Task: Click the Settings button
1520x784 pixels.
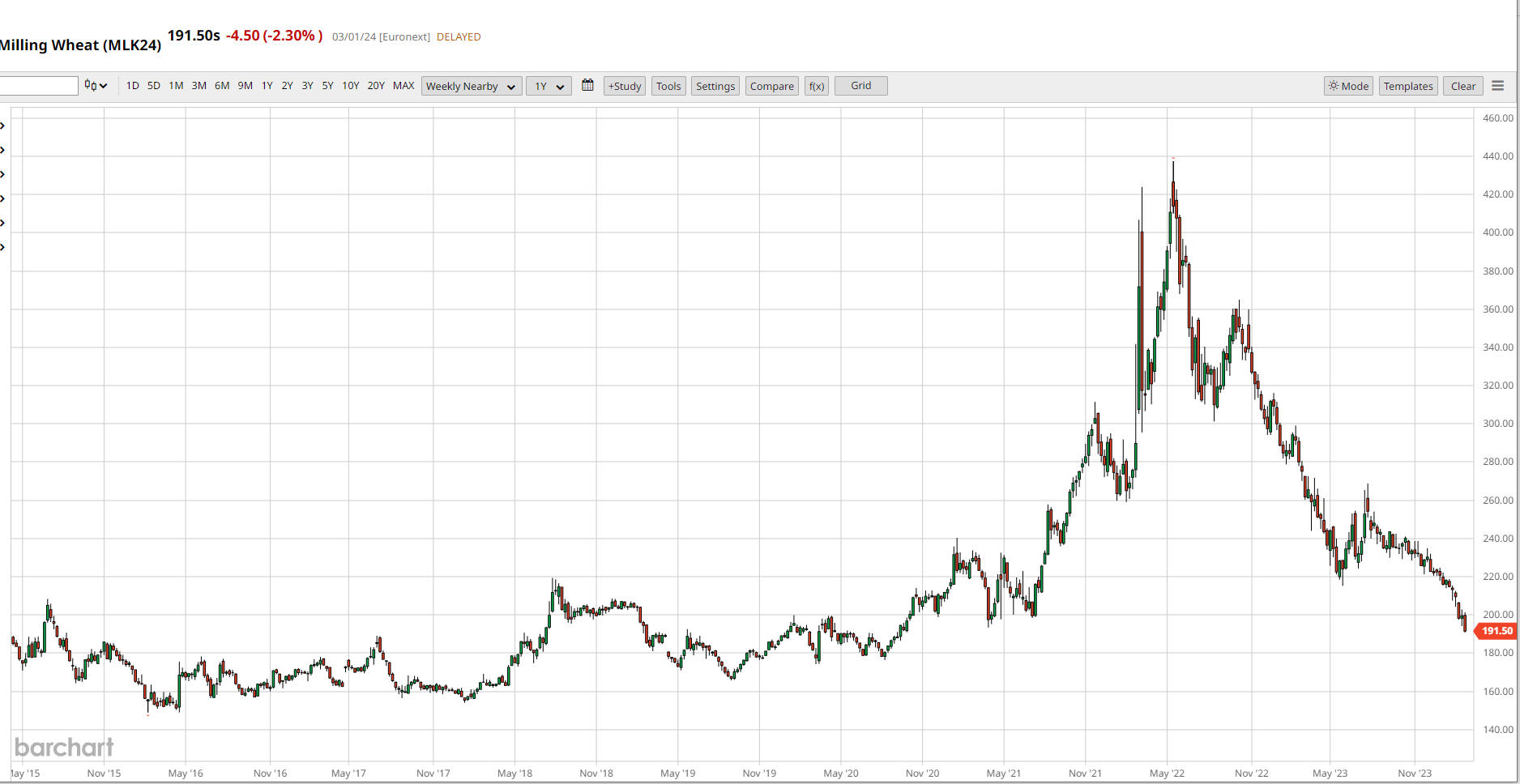Action: point(715,86)
